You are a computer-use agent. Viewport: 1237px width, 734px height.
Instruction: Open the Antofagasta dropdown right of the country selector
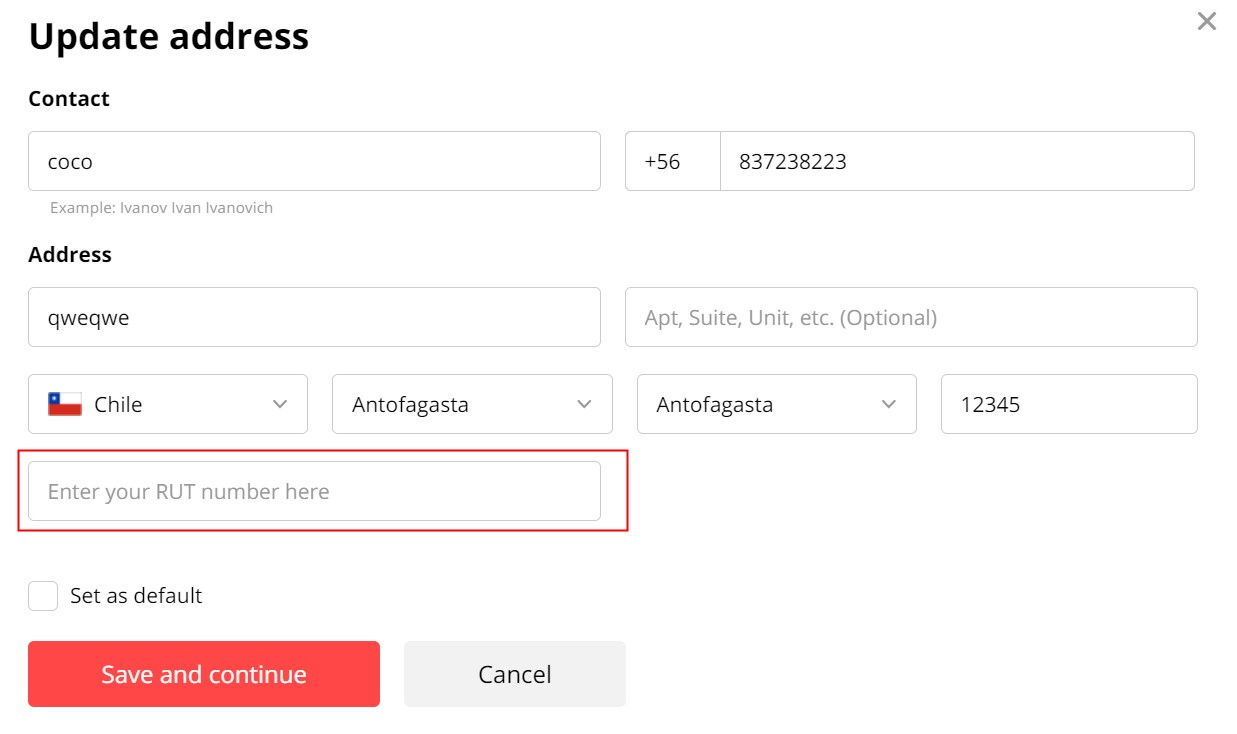point(471,404)
